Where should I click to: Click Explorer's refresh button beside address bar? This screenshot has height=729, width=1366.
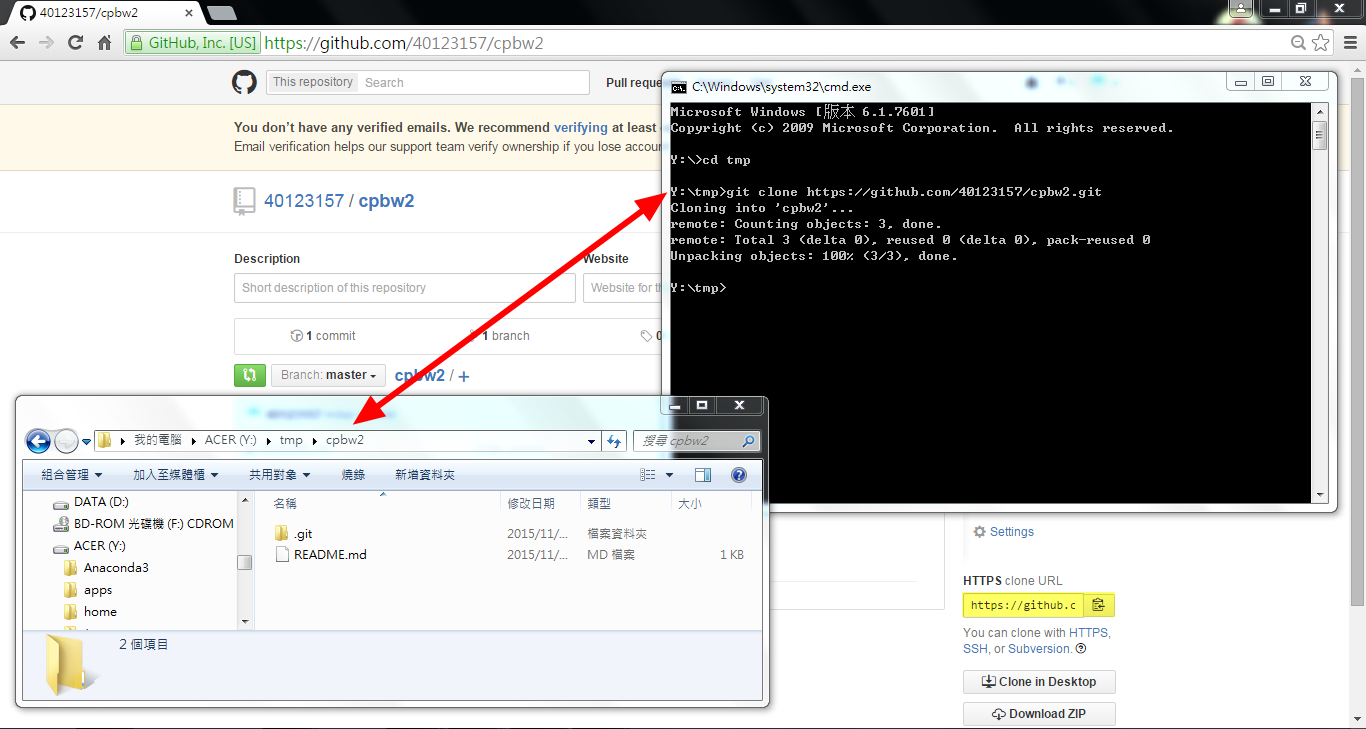click(x=614, y=441)
